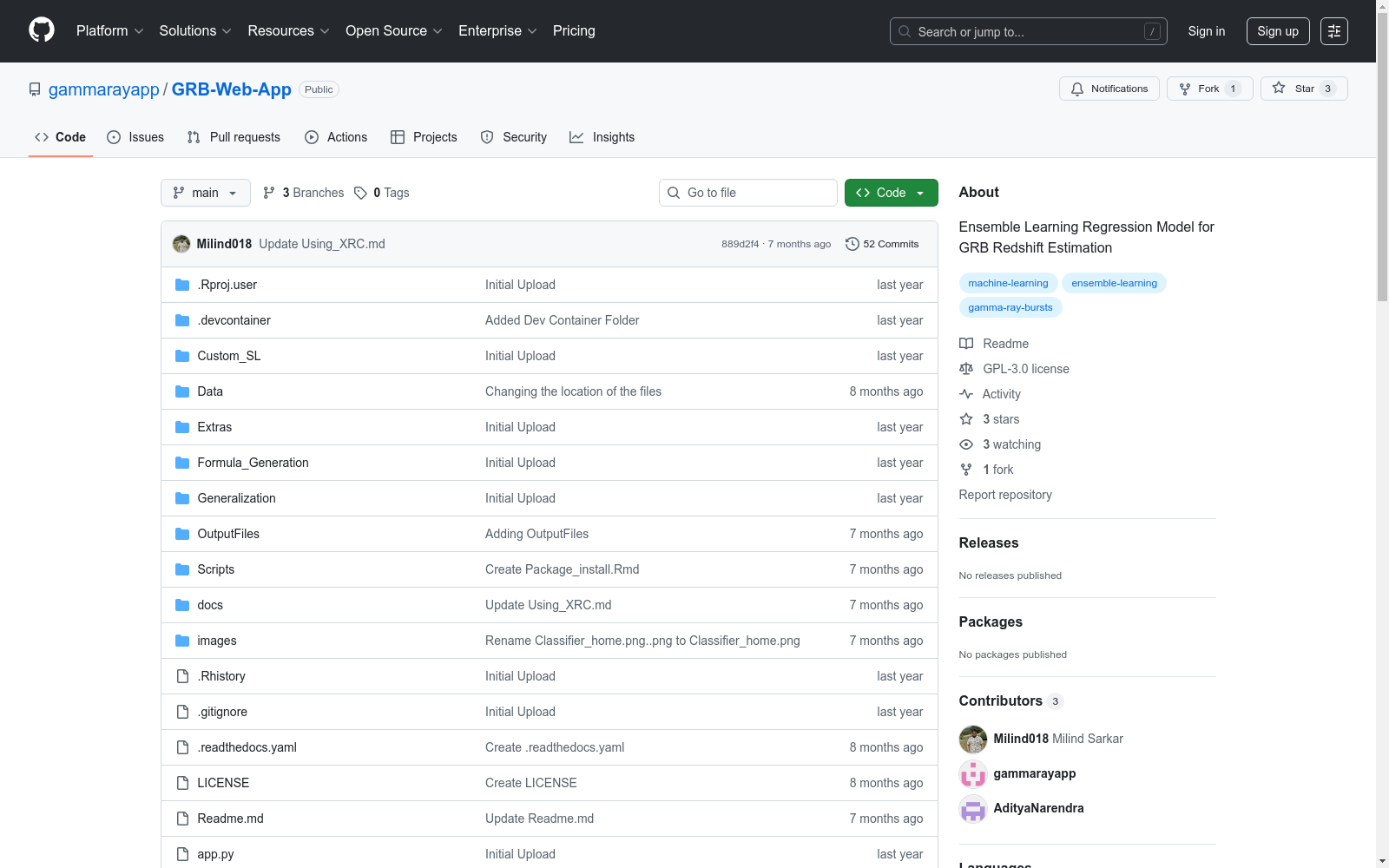1389x868 pixels.
Task: Open the Generalization folder
Action: coord(236,498)
